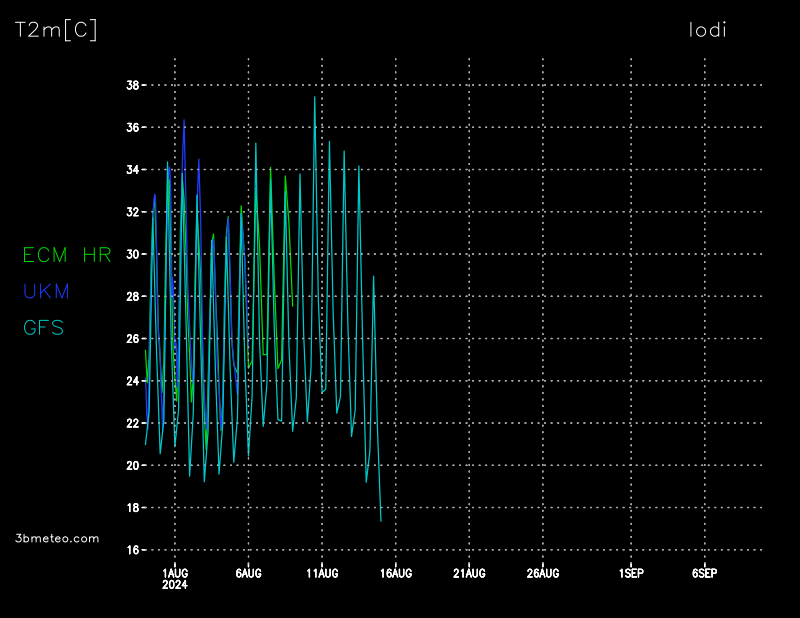Click the 38 degree axis label
800x618 pixels.
tap(132, 86)
